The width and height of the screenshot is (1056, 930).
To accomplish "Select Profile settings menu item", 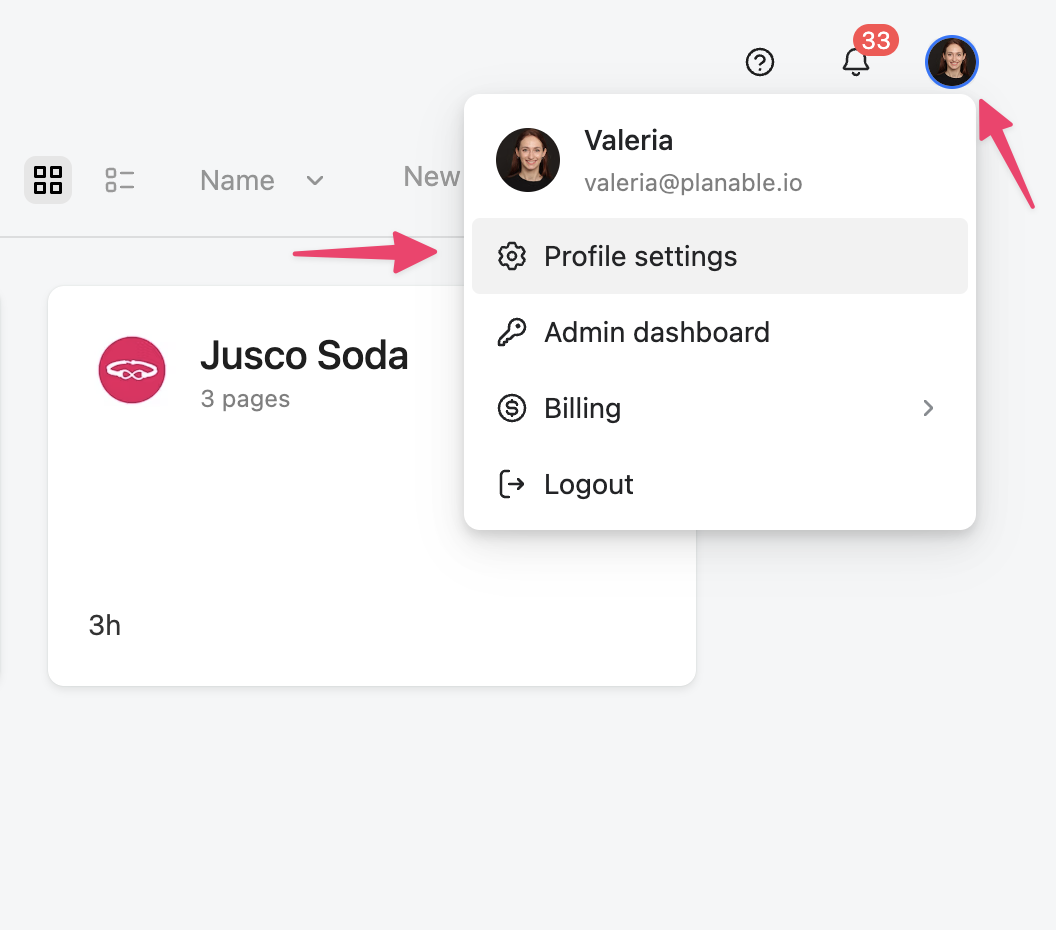I will pos(640,257).
